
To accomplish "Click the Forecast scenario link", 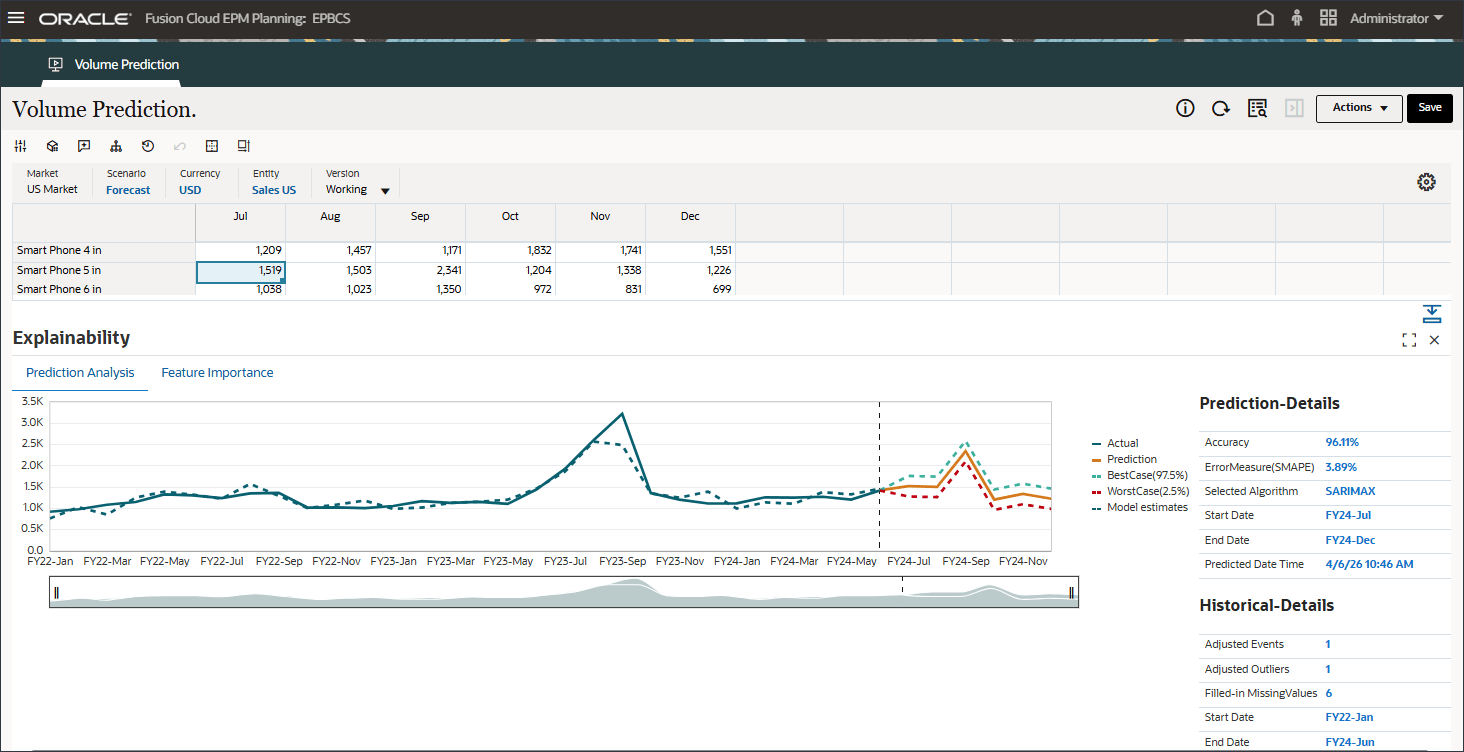I will (128, 190).
